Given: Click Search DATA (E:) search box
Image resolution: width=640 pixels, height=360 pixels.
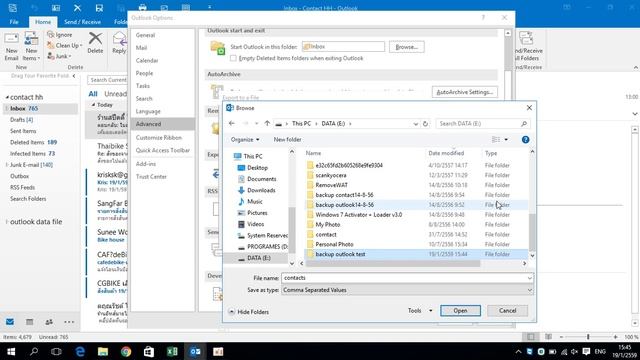Looking at the screenshot, I should [x=482, y=124].
